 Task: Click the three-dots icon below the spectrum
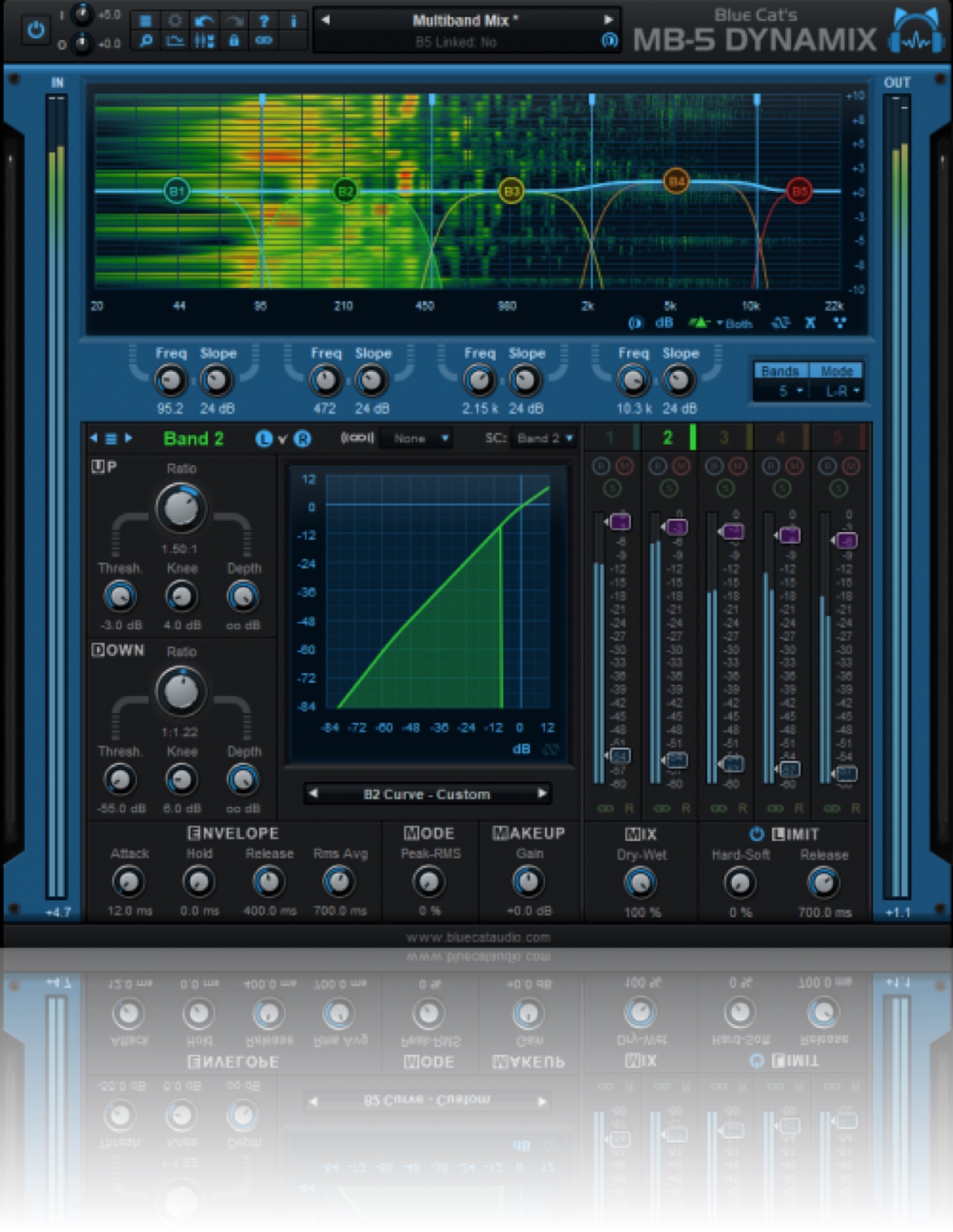839,323
